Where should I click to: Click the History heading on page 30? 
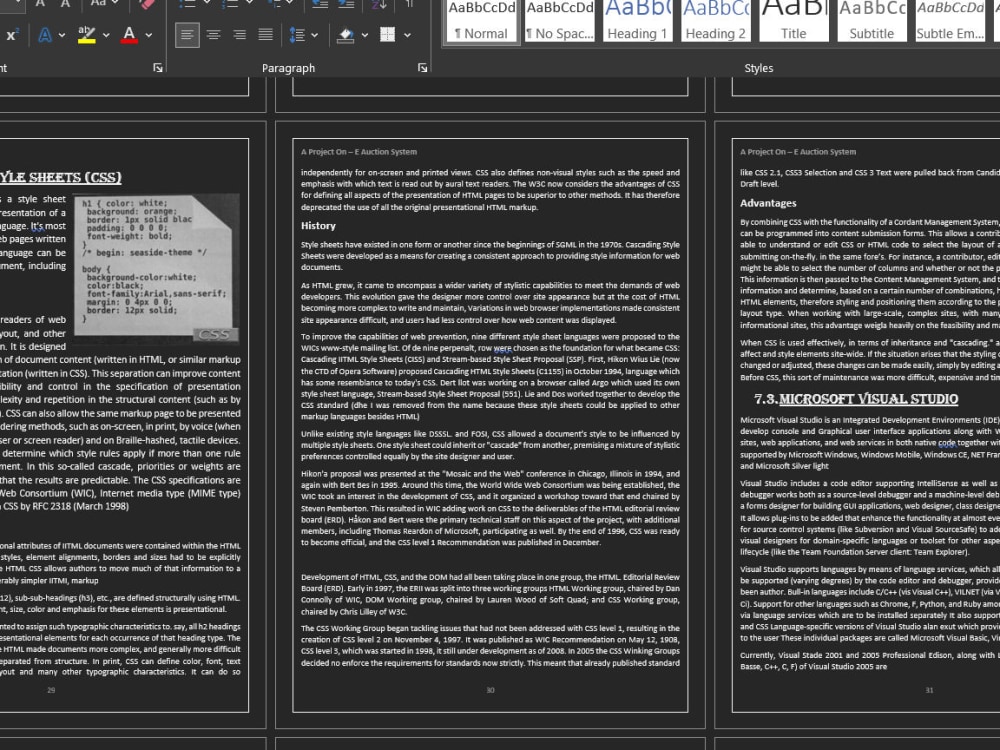[318, 226]
